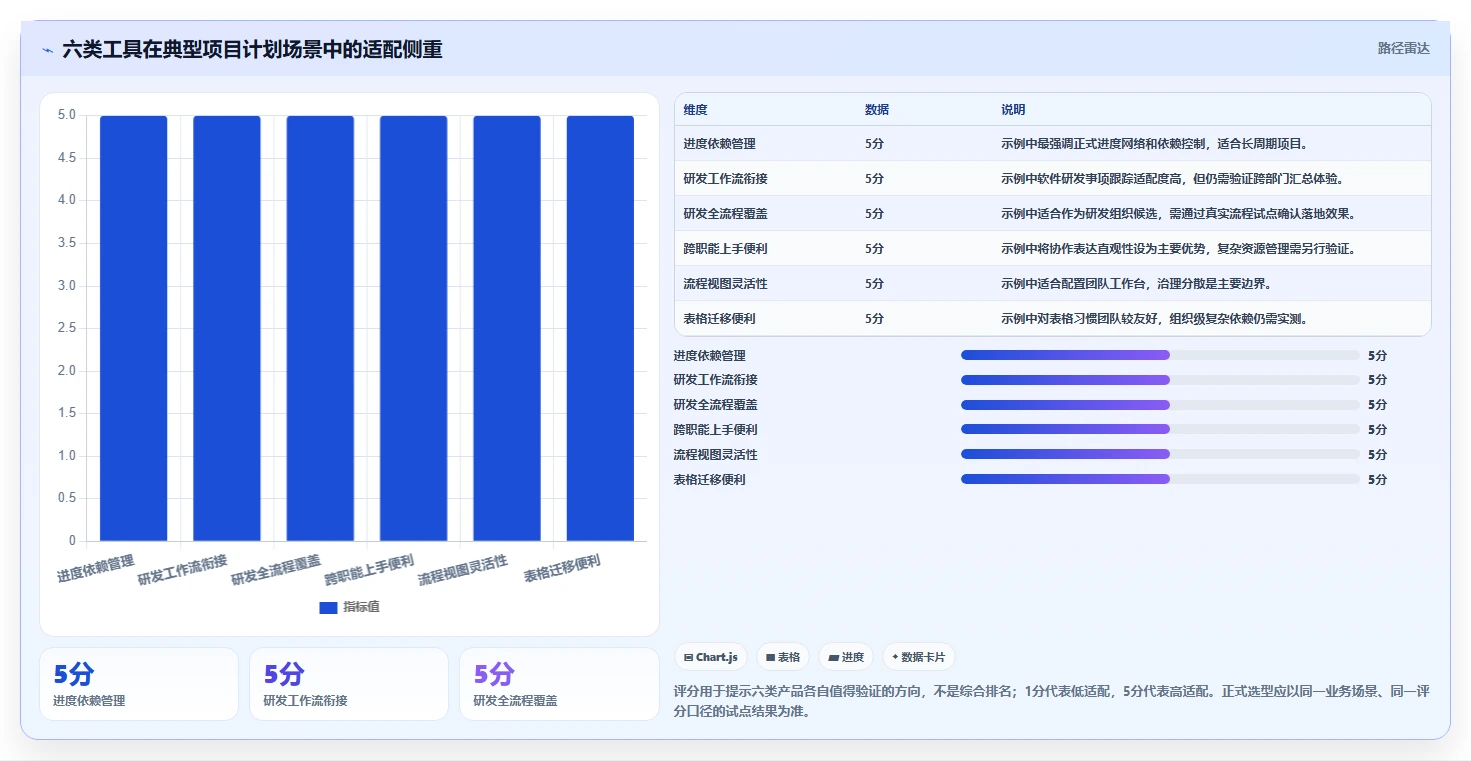Click the 流程视图灵活性 label beside its progress bar
This screenshot has width=1471, height=761.
716,455
